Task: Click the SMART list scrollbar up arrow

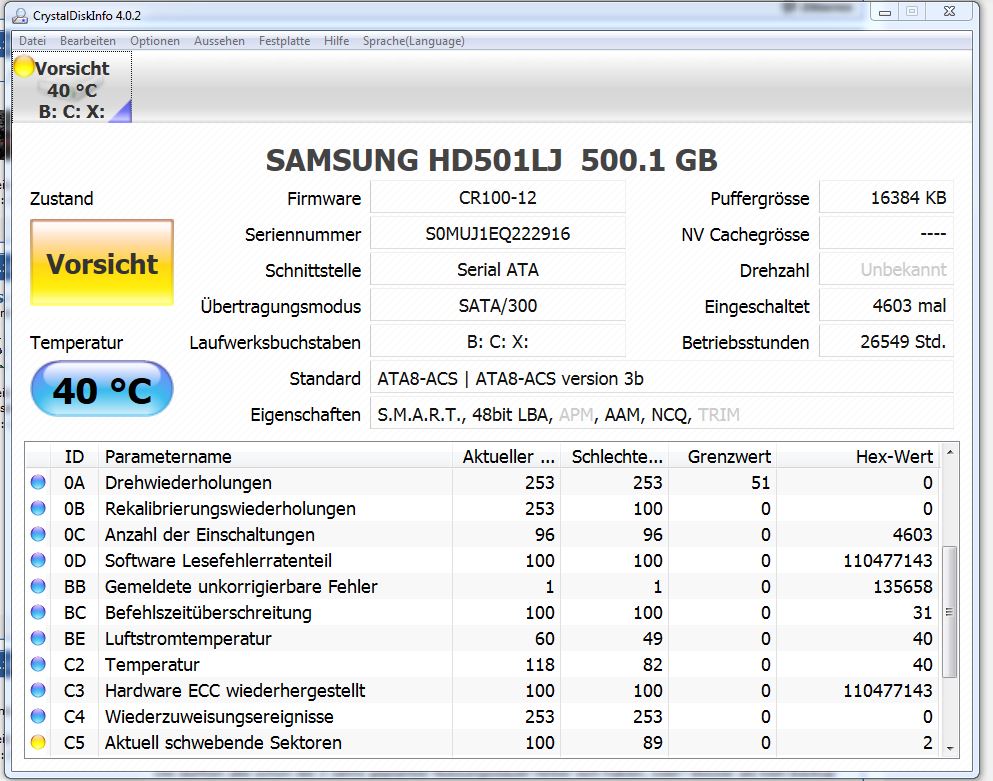Action: (x=949, y=452)
